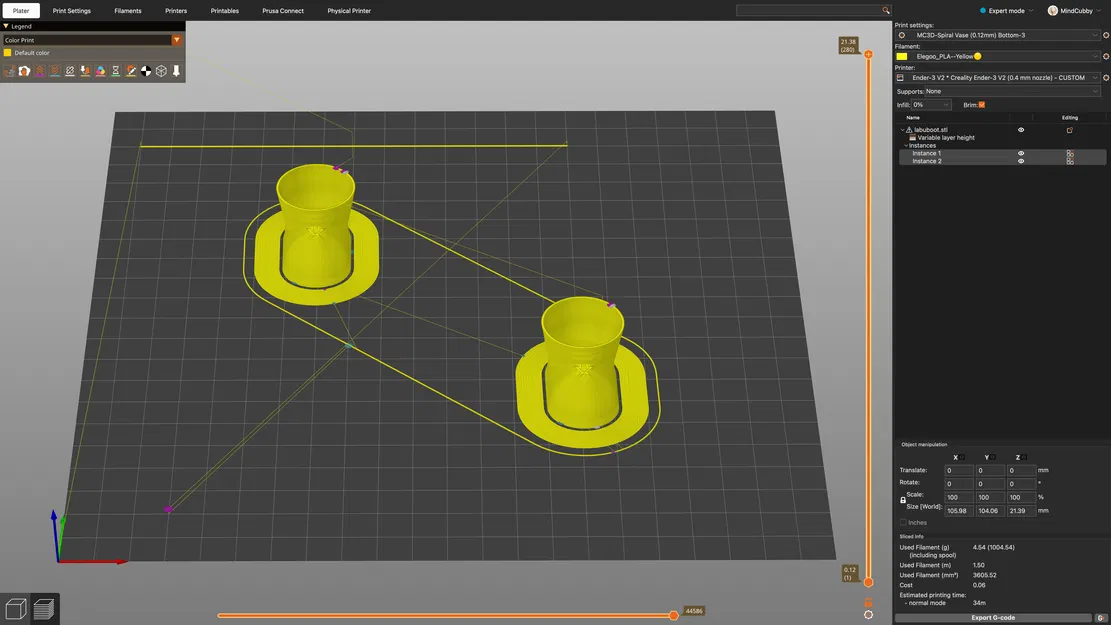Switch to 3D editor view cube icon
Screen dimensions: 1111x625
pyautogui.click(x=16, y=609)
